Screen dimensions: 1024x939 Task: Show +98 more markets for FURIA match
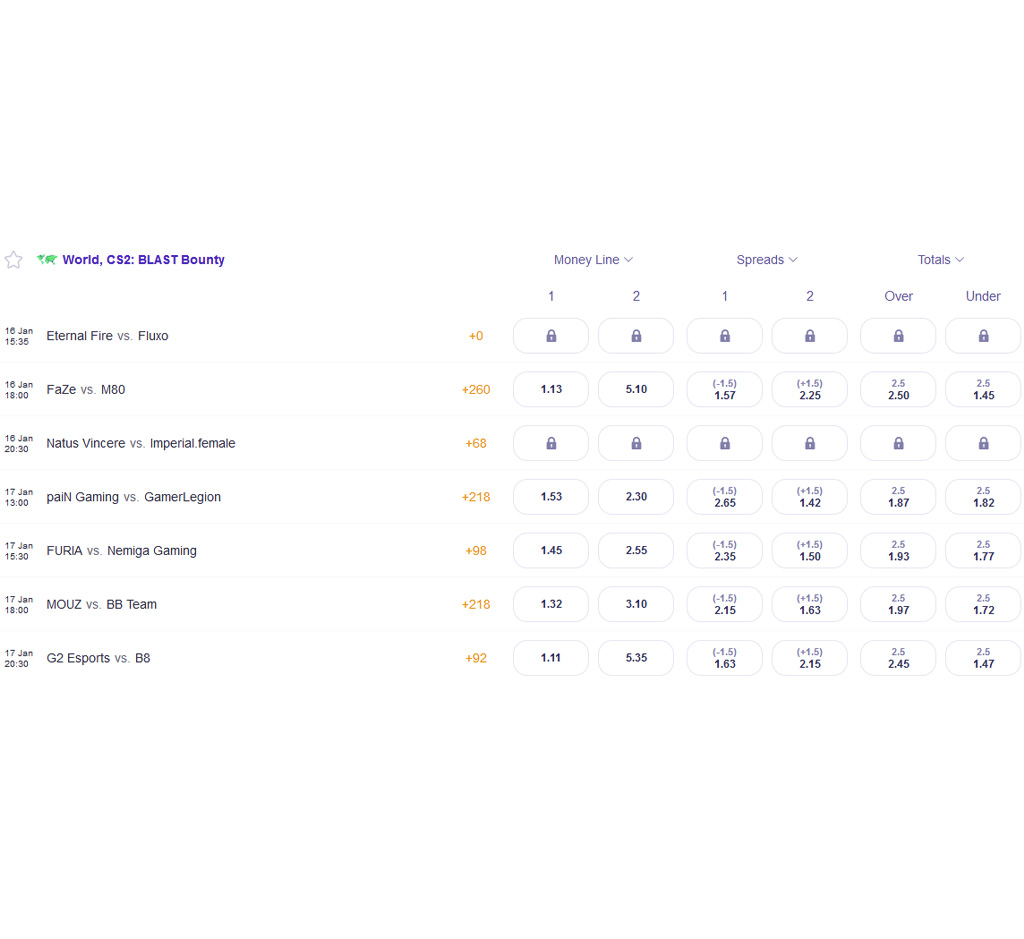click(475, 550)
